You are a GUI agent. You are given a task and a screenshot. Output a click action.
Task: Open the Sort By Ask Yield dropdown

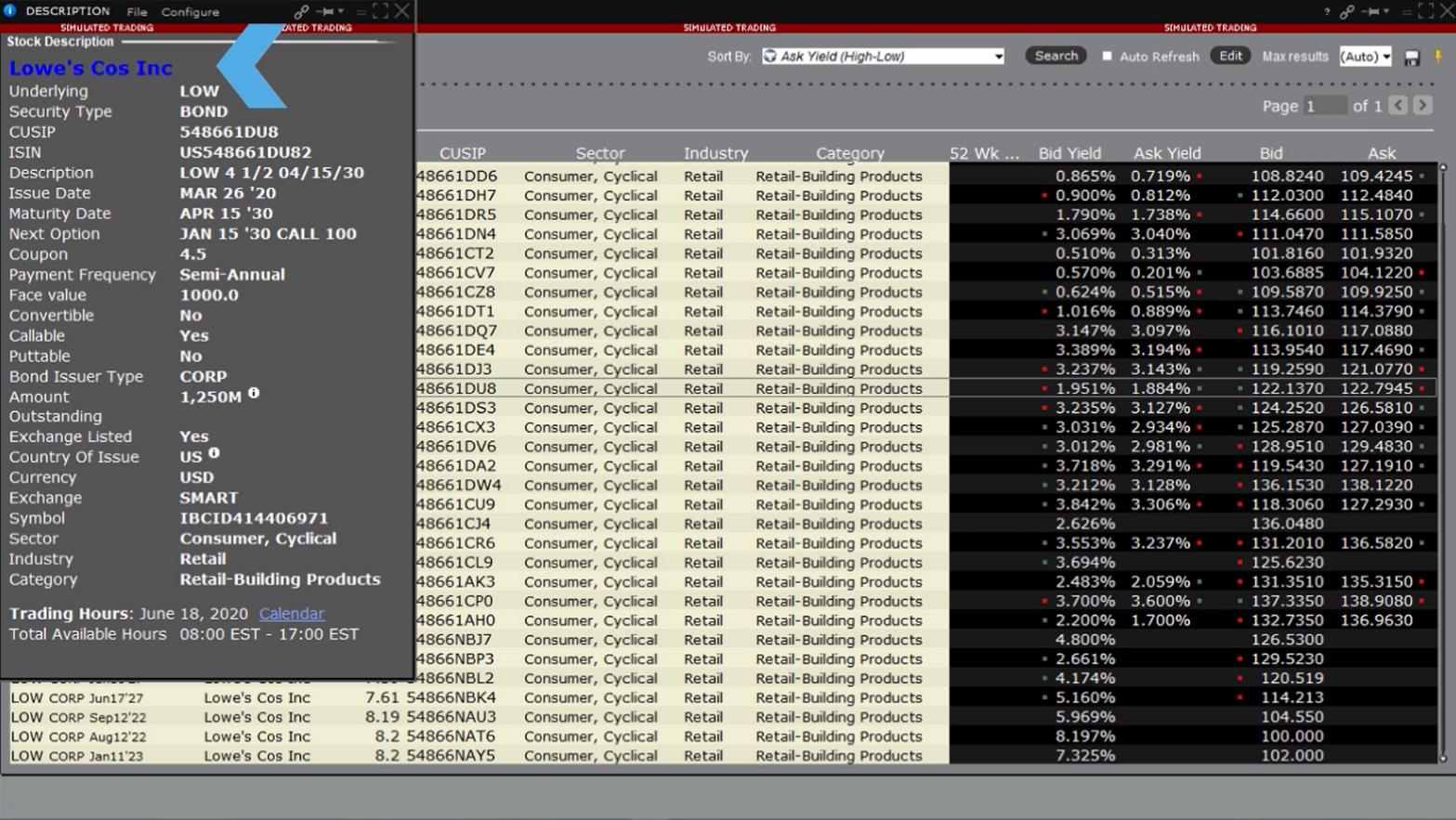pos(883,57)
